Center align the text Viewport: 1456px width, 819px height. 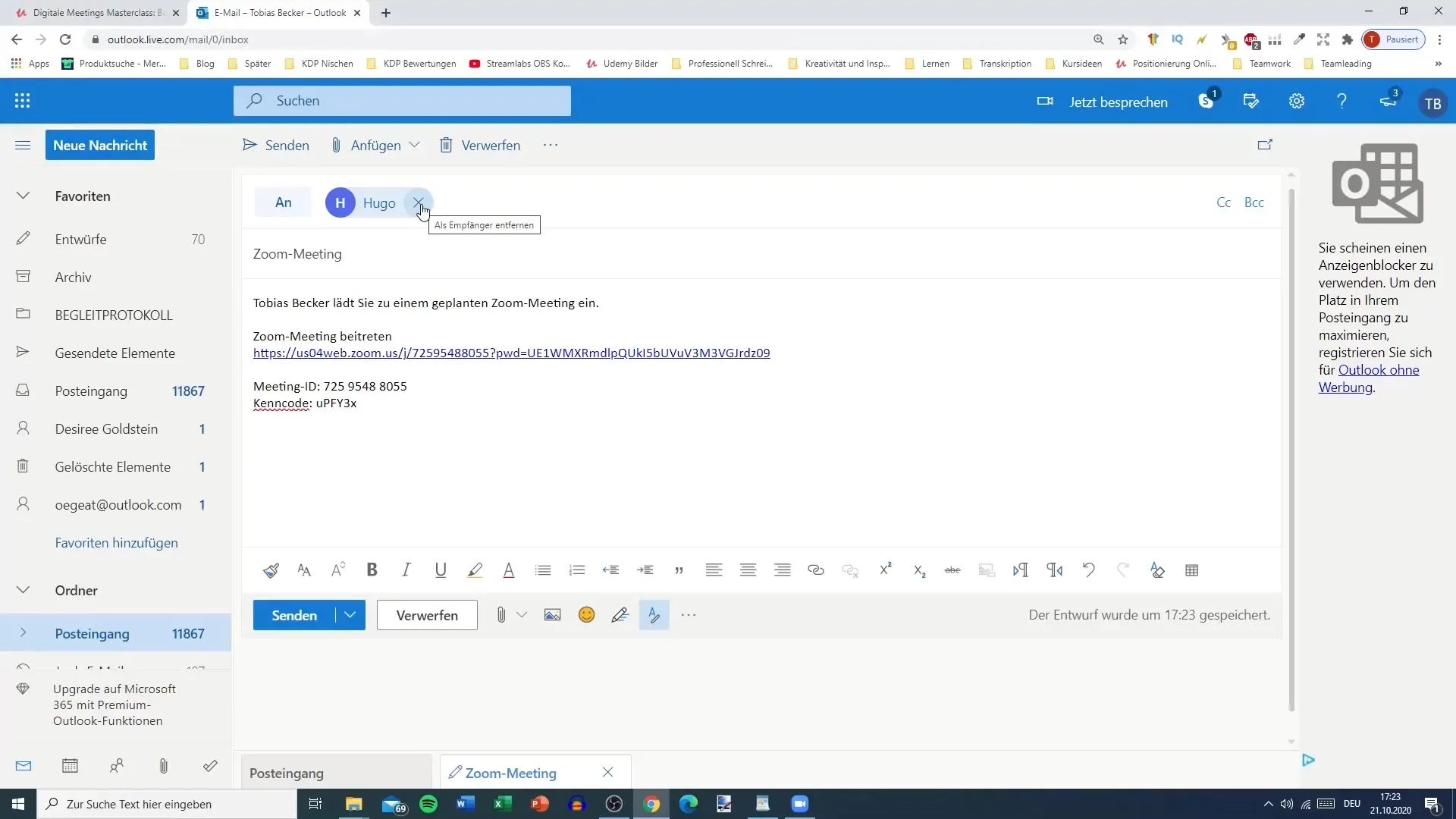748,570
